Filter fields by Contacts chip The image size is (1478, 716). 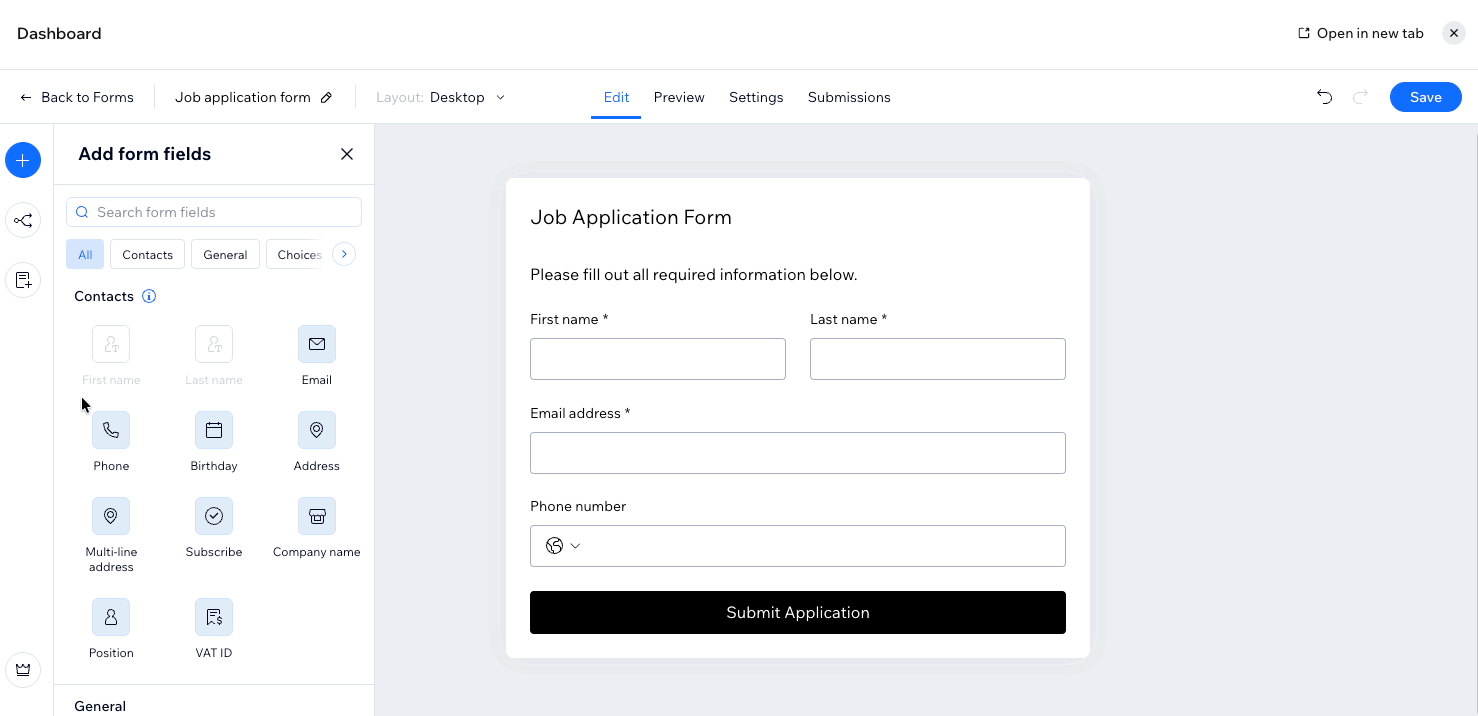[147, 255]
